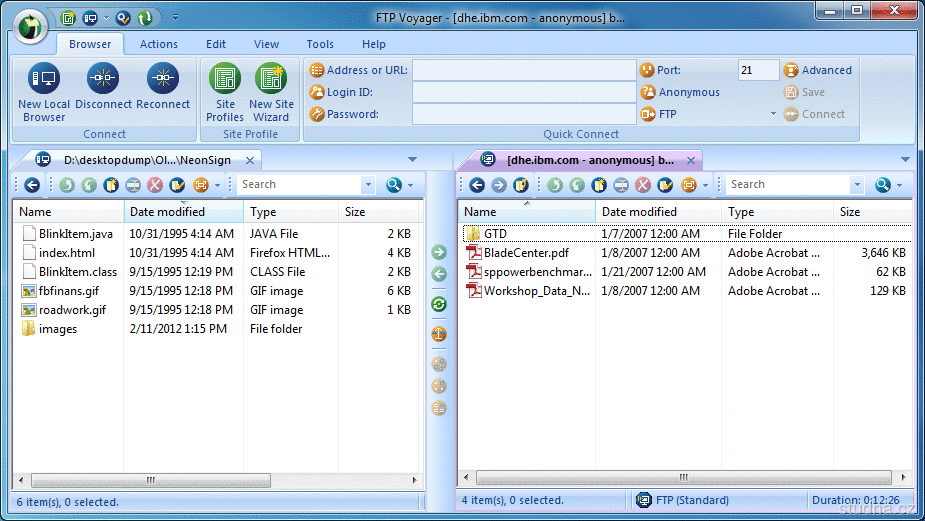
Task: Open the Tools ribbon tab
Action: tap(320, 44)
